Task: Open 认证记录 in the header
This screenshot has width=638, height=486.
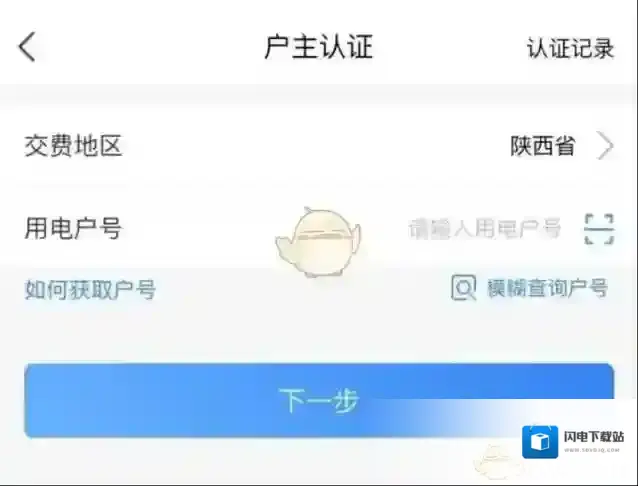Action: [570, 48]
